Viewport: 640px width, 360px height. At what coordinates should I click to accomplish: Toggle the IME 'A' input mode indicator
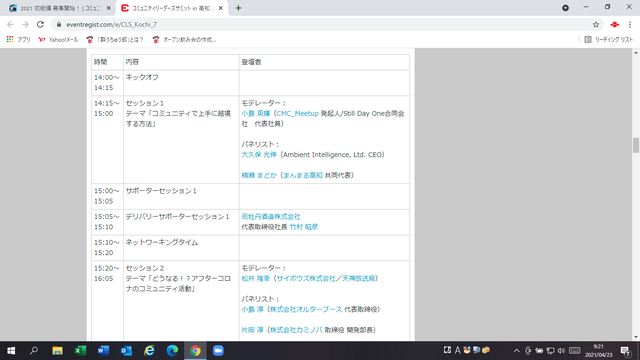point(458,350)
